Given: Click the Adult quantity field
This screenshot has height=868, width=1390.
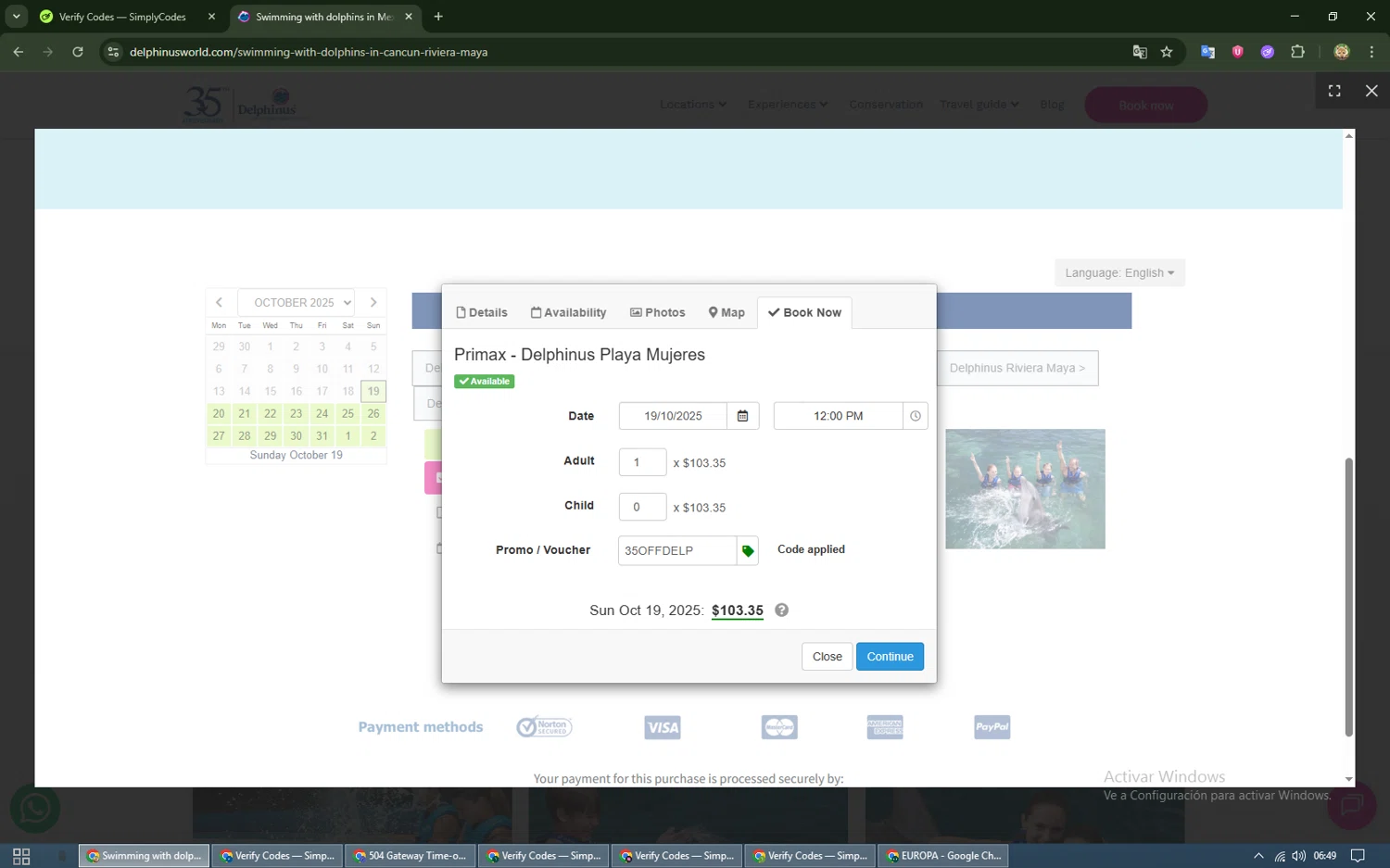Looking at the screenshot, I should [642, 462].
